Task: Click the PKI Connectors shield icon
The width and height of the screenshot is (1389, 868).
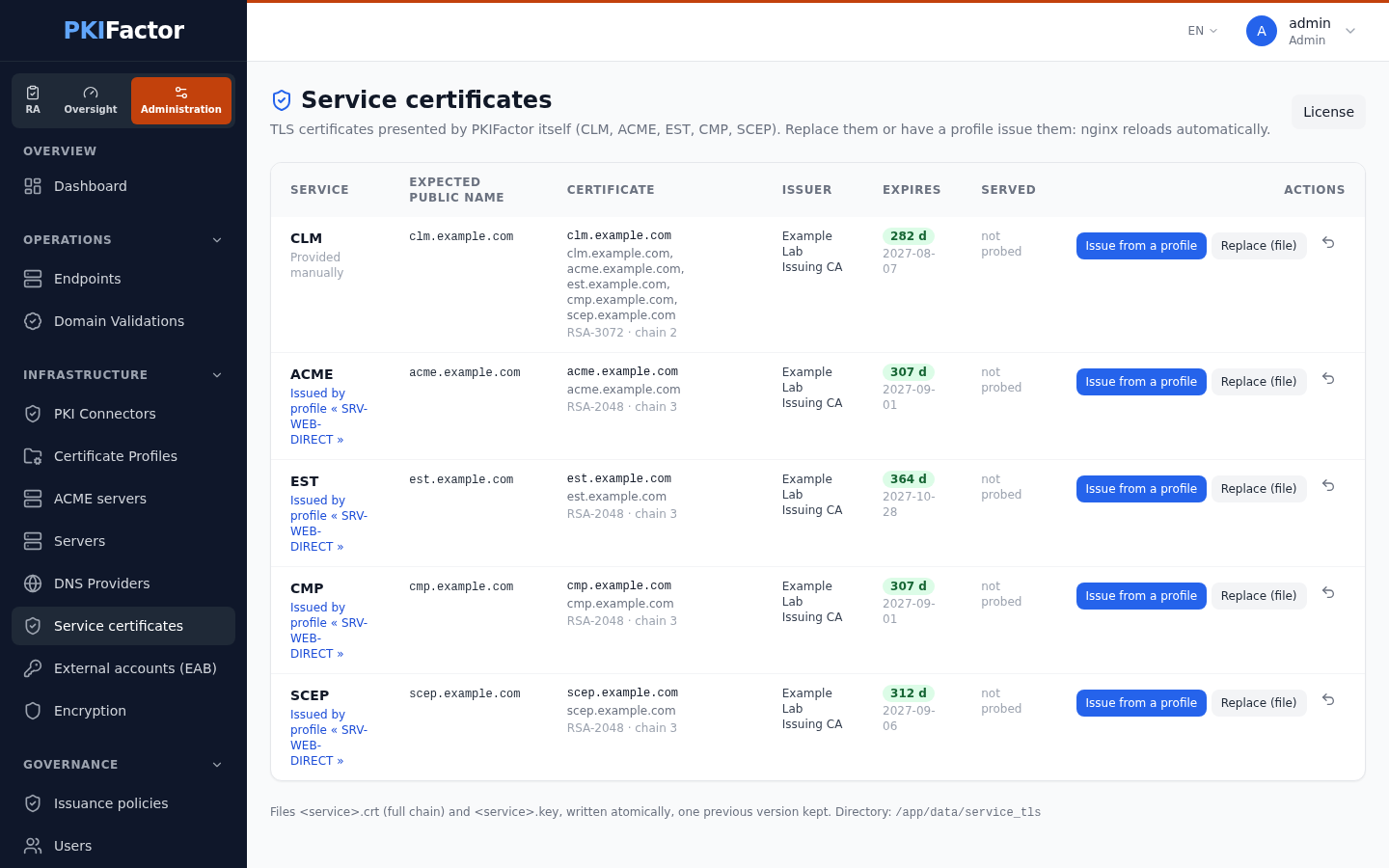Action: tap(33, 414)
